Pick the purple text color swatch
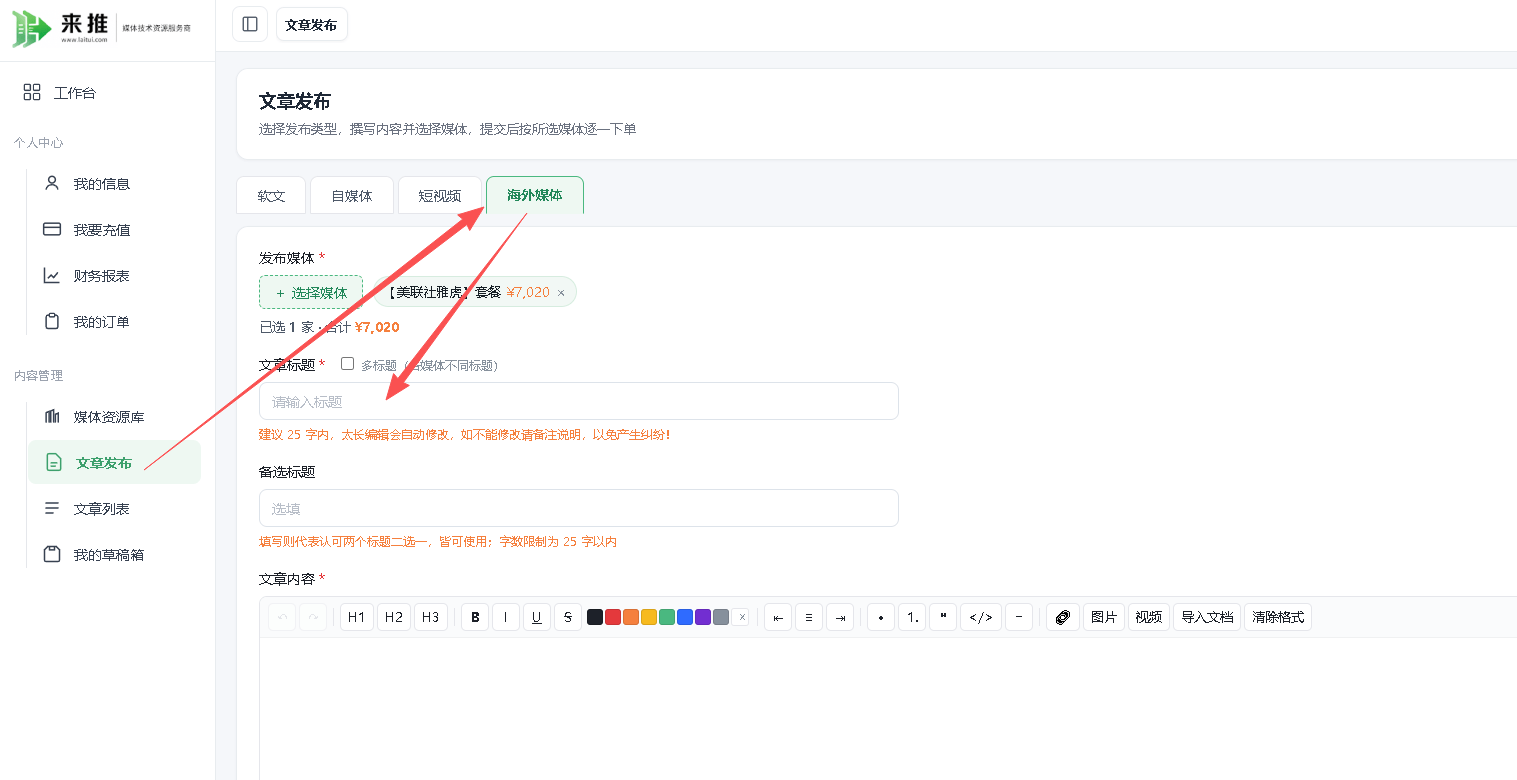The width and height of the screenshot is (1517, 780). click(x=703, y=617)
